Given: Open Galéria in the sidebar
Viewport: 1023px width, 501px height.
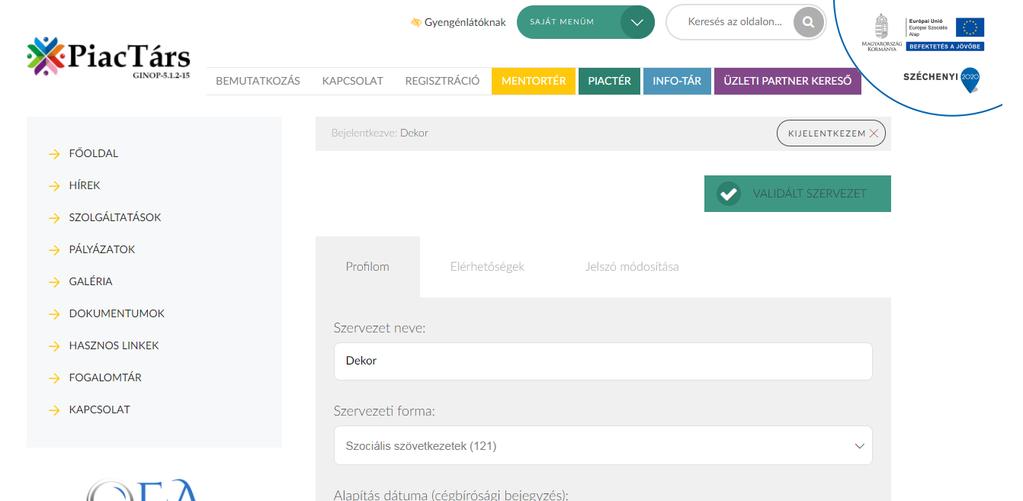Looking at the screenshot, I should pyautogui.click(x=91, y=282).
